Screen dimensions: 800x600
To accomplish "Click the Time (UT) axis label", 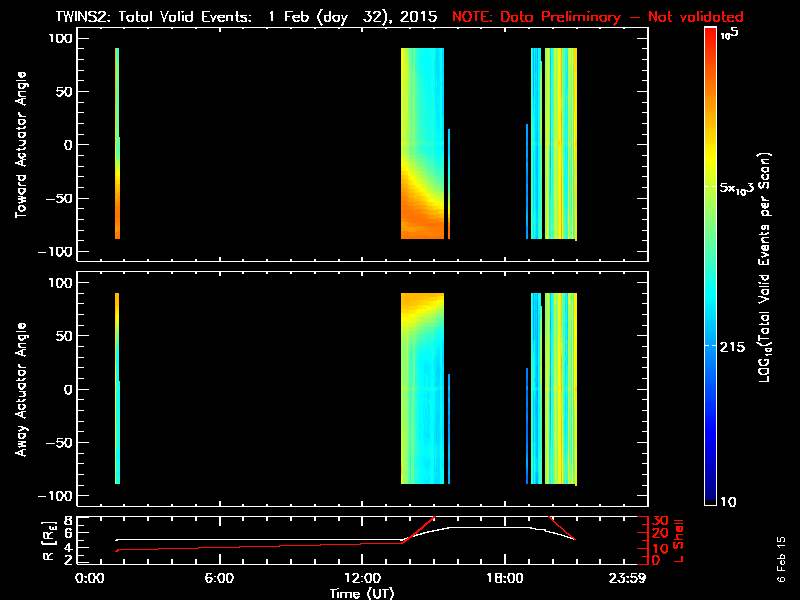I will 364,593.
